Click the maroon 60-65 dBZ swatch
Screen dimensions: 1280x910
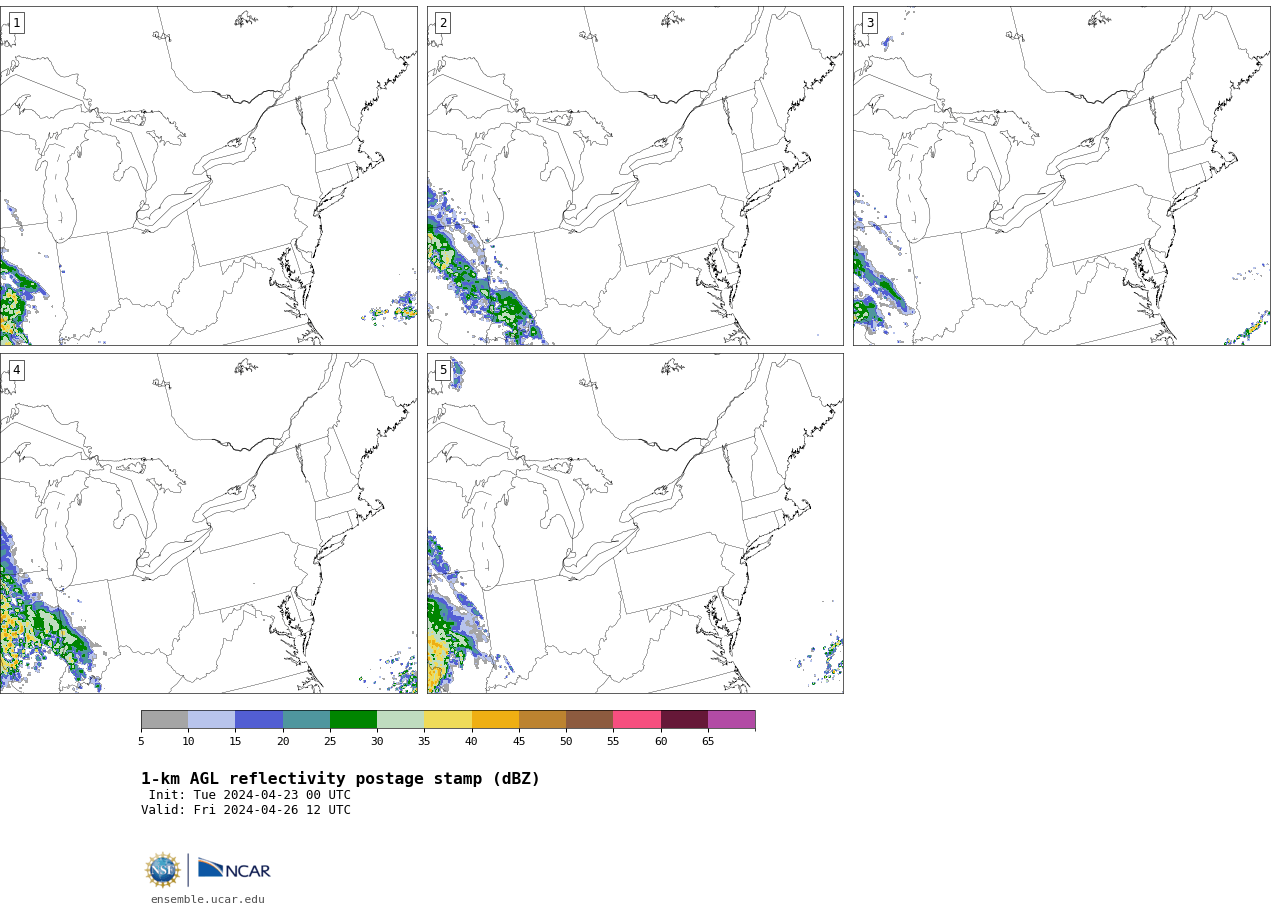[x=684, y=720]
